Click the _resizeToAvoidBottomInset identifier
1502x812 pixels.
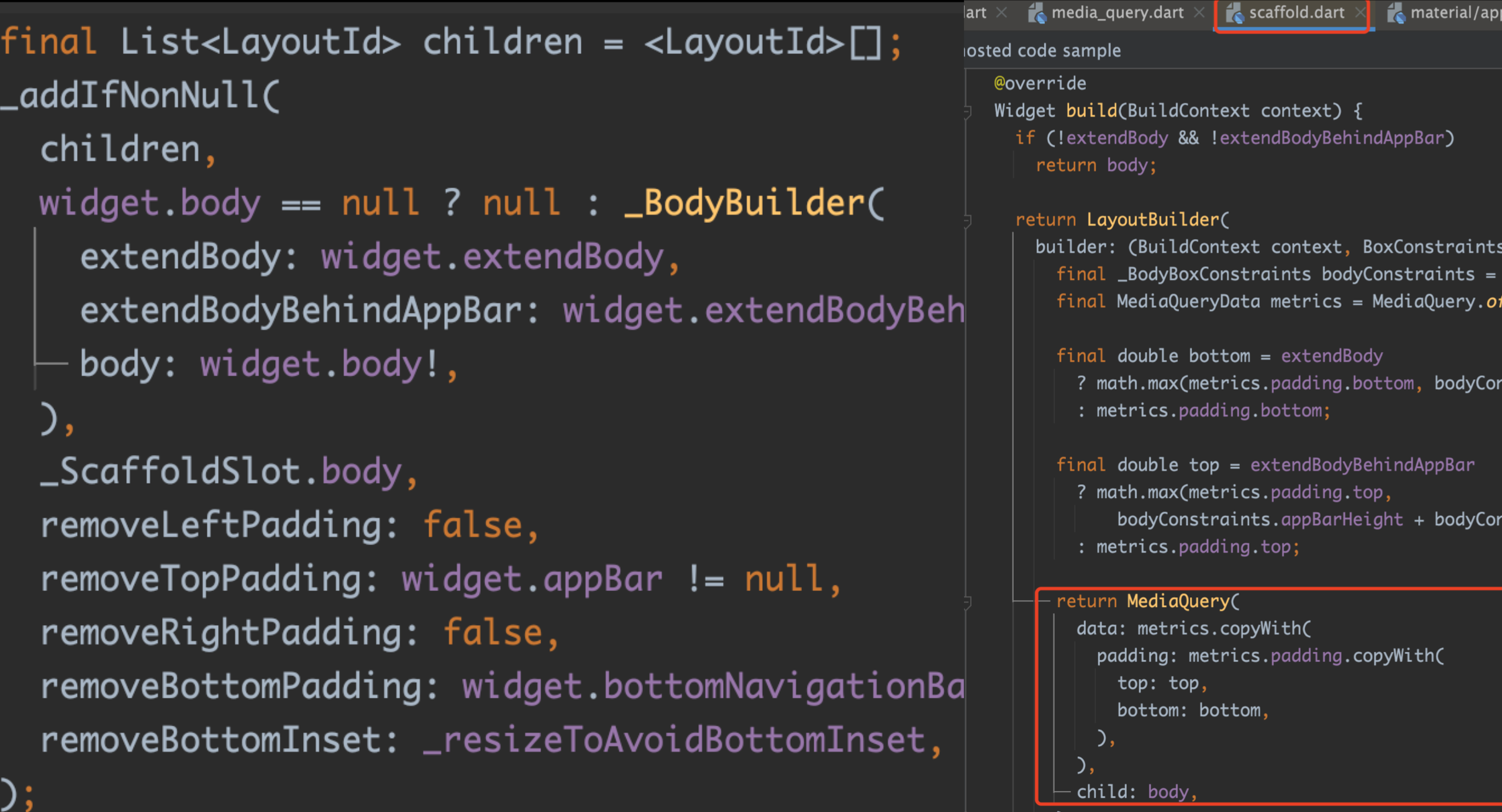tap(674, 740)
